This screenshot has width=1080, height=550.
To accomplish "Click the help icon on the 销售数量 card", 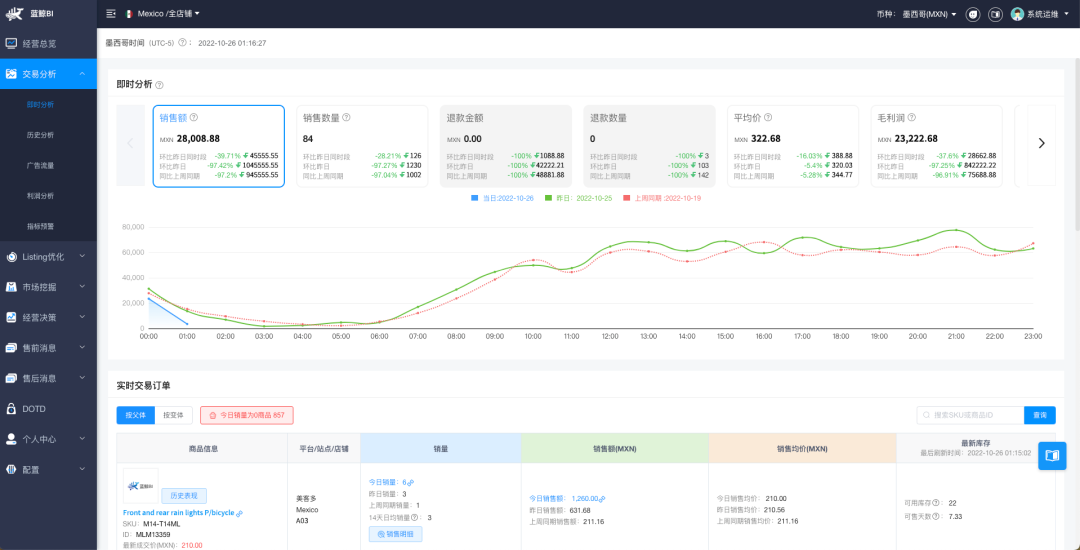I will [x=346, y=118].
